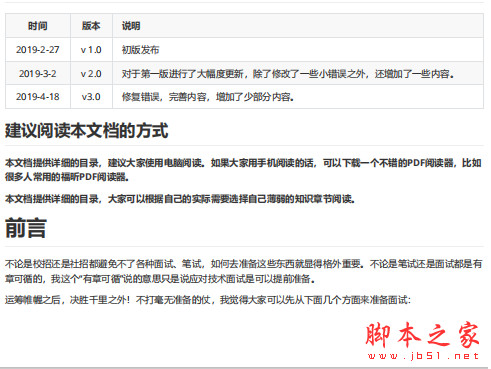This screenshot has height=369, width=491.
Task: Click the description starting with 对于第一版进行了大幅度更新
Action: click(x=298, y=73)
